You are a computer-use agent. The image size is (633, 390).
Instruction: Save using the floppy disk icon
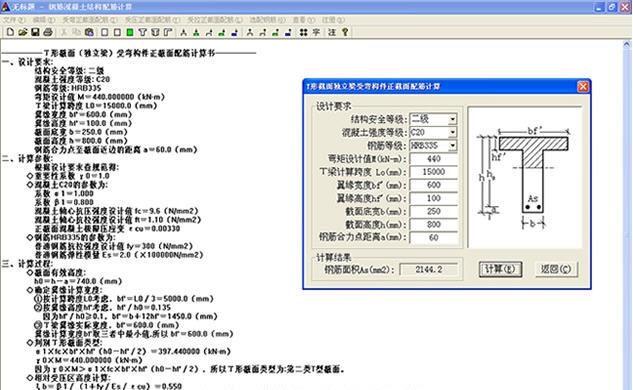(35, 32)
